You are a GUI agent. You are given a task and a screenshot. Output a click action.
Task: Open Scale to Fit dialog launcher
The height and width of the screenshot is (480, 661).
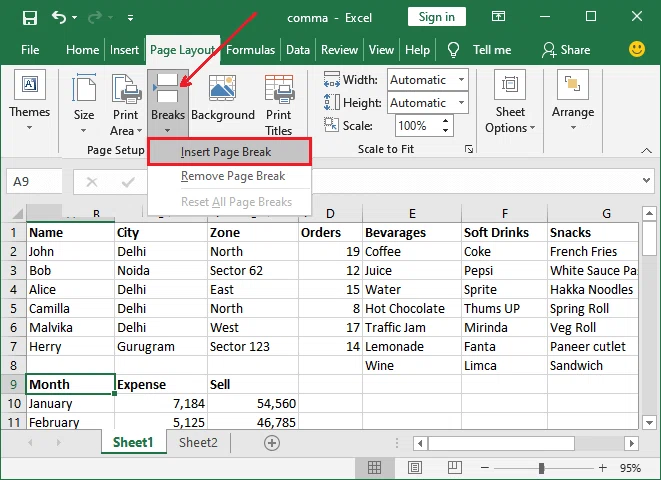[x=469, y=149]
